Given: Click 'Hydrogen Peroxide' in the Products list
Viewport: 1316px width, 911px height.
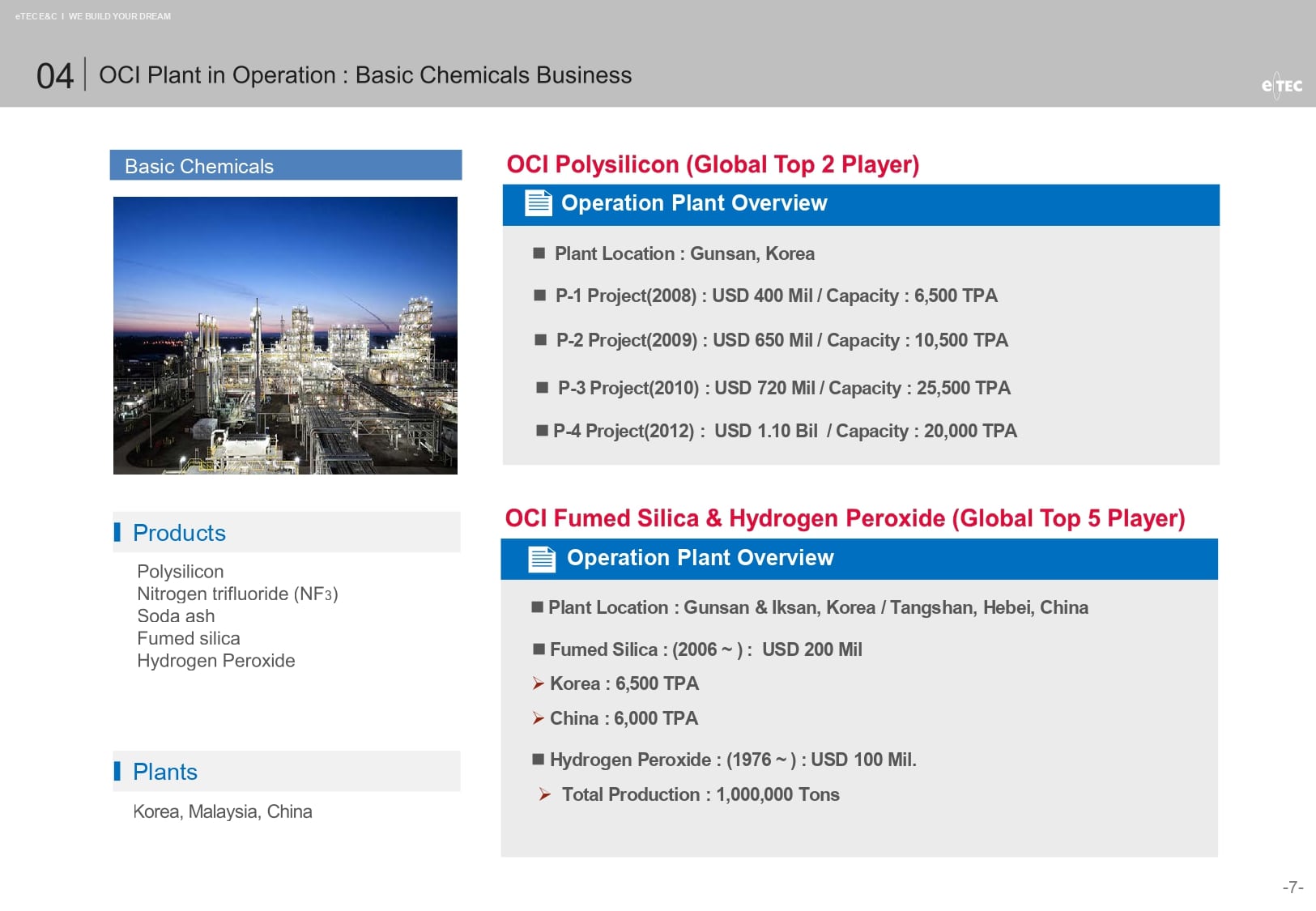Looking at the screenshot, I should pos(216,661).
